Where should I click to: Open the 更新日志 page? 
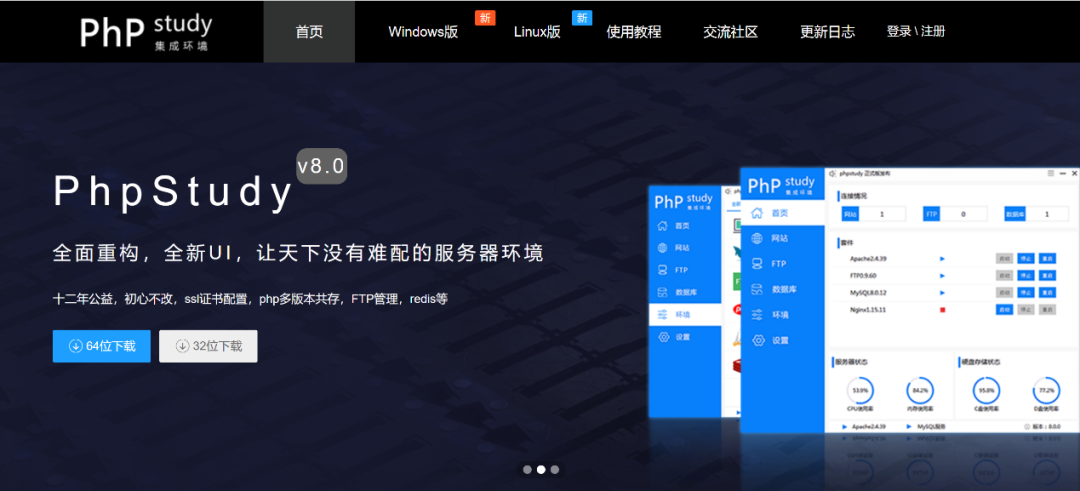pos(827,32)
